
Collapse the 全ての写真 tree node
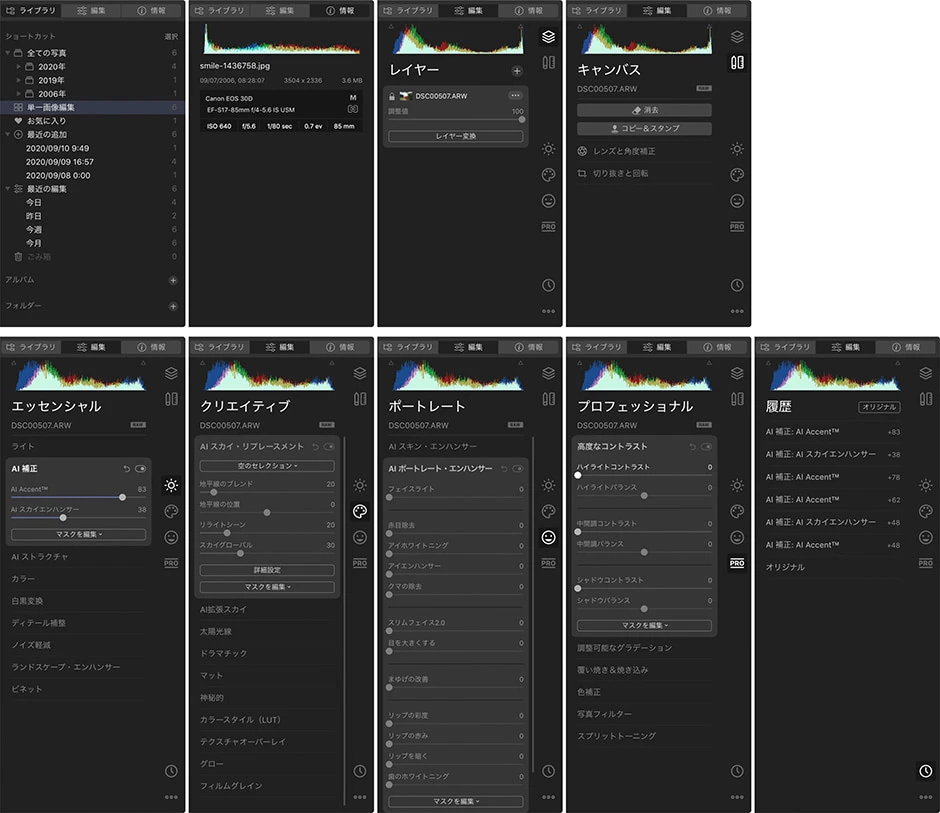click(x=7, y=53)
